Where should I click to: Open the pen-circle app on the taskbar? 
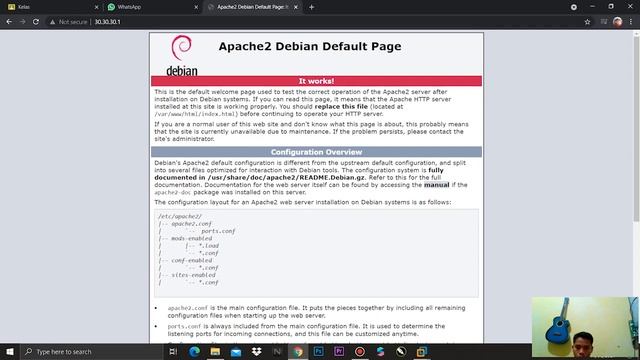(401, 351)
